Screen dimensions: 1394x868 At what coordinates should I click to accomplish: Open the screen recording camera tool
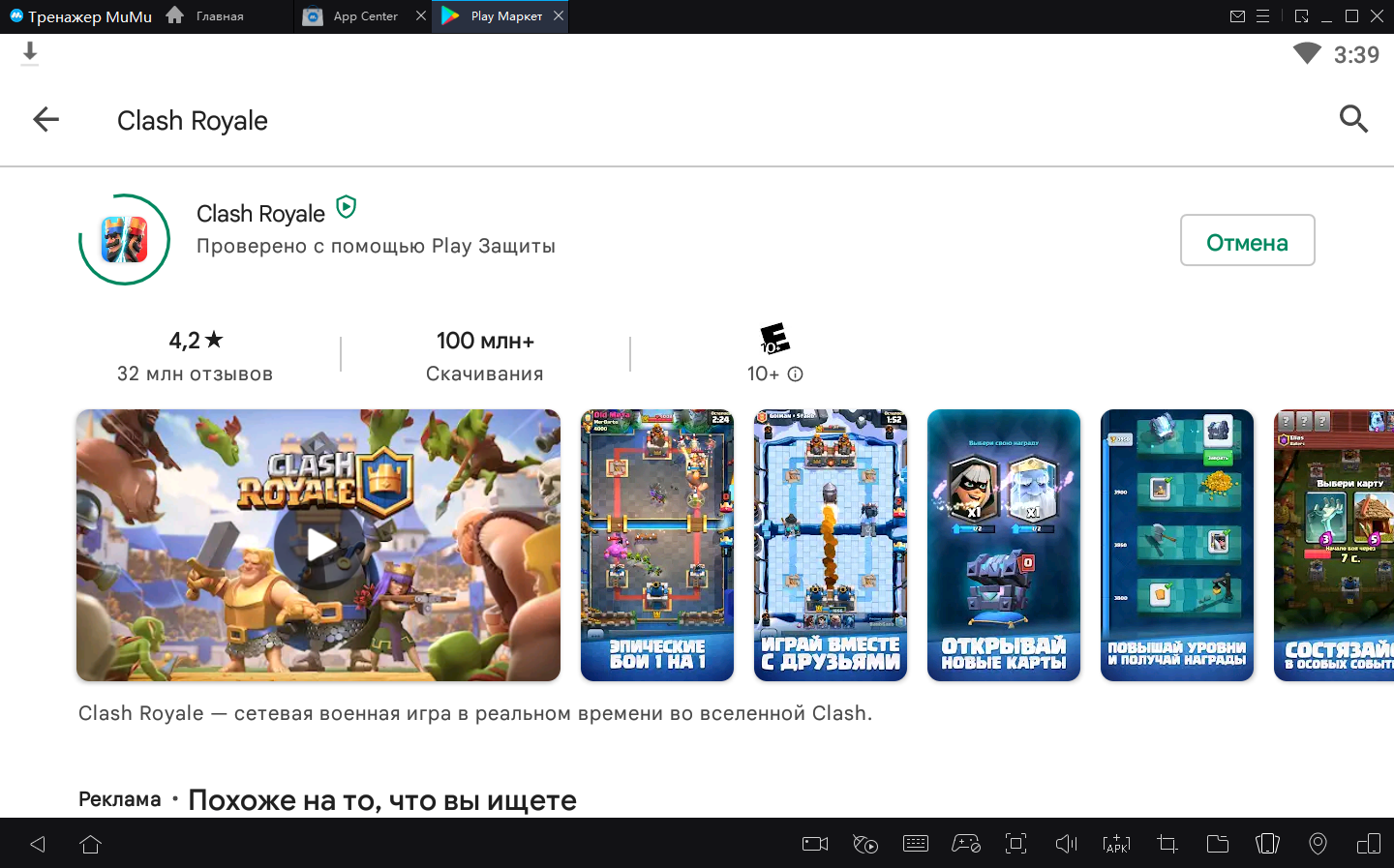[x=815, y=844]
